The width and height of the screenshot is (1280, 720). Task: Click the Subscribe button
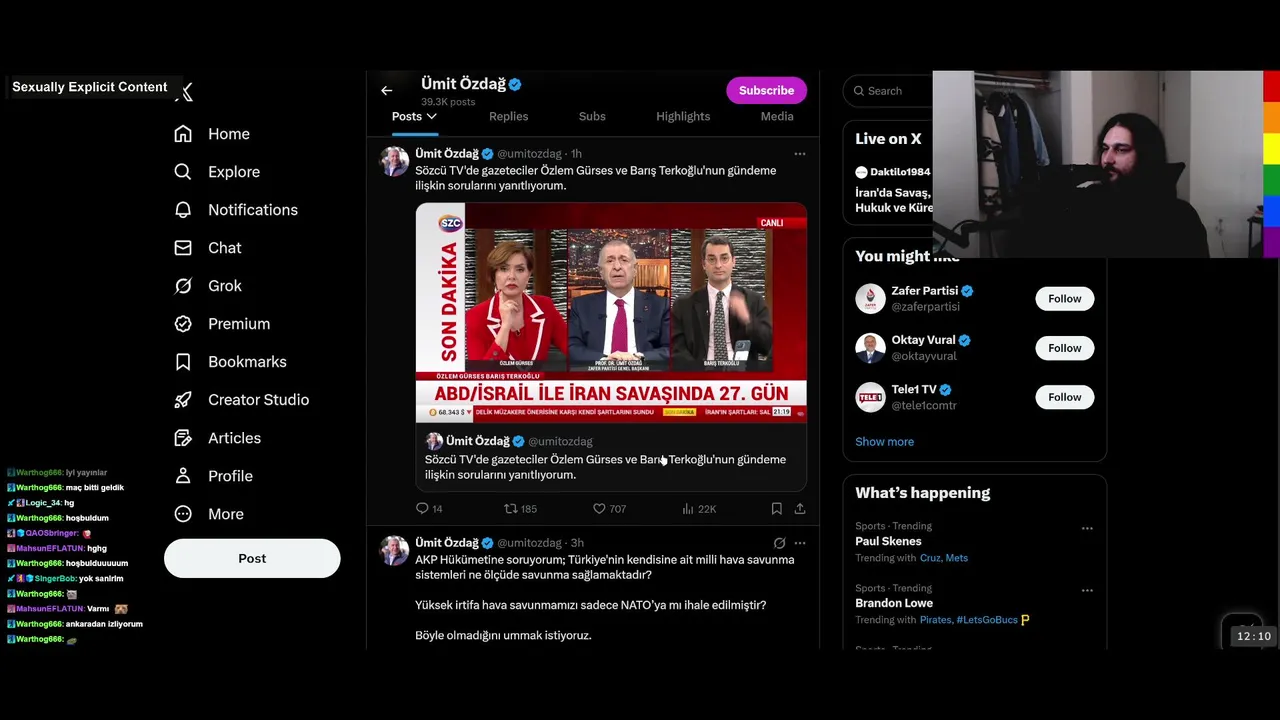point(766,90)
